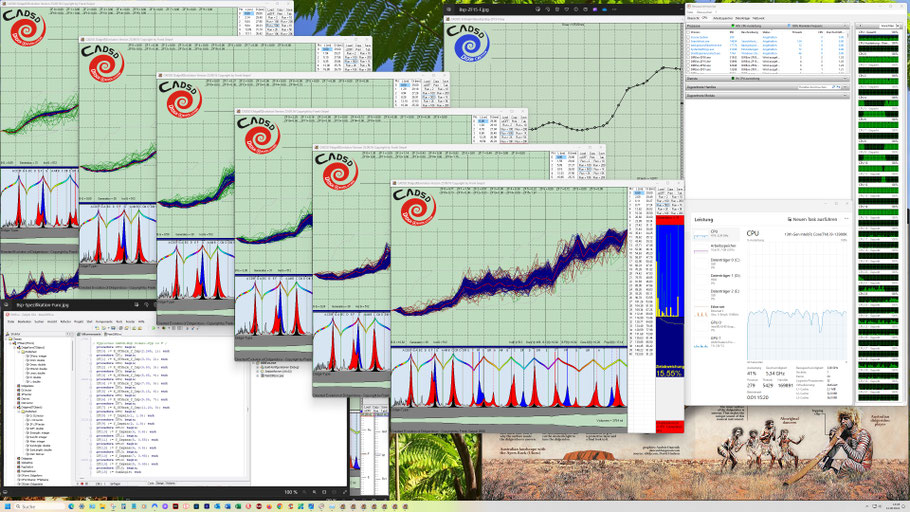Tick checkbox for SearchHost.exe process
Screen dimensions: 910x512
point(688,41)
